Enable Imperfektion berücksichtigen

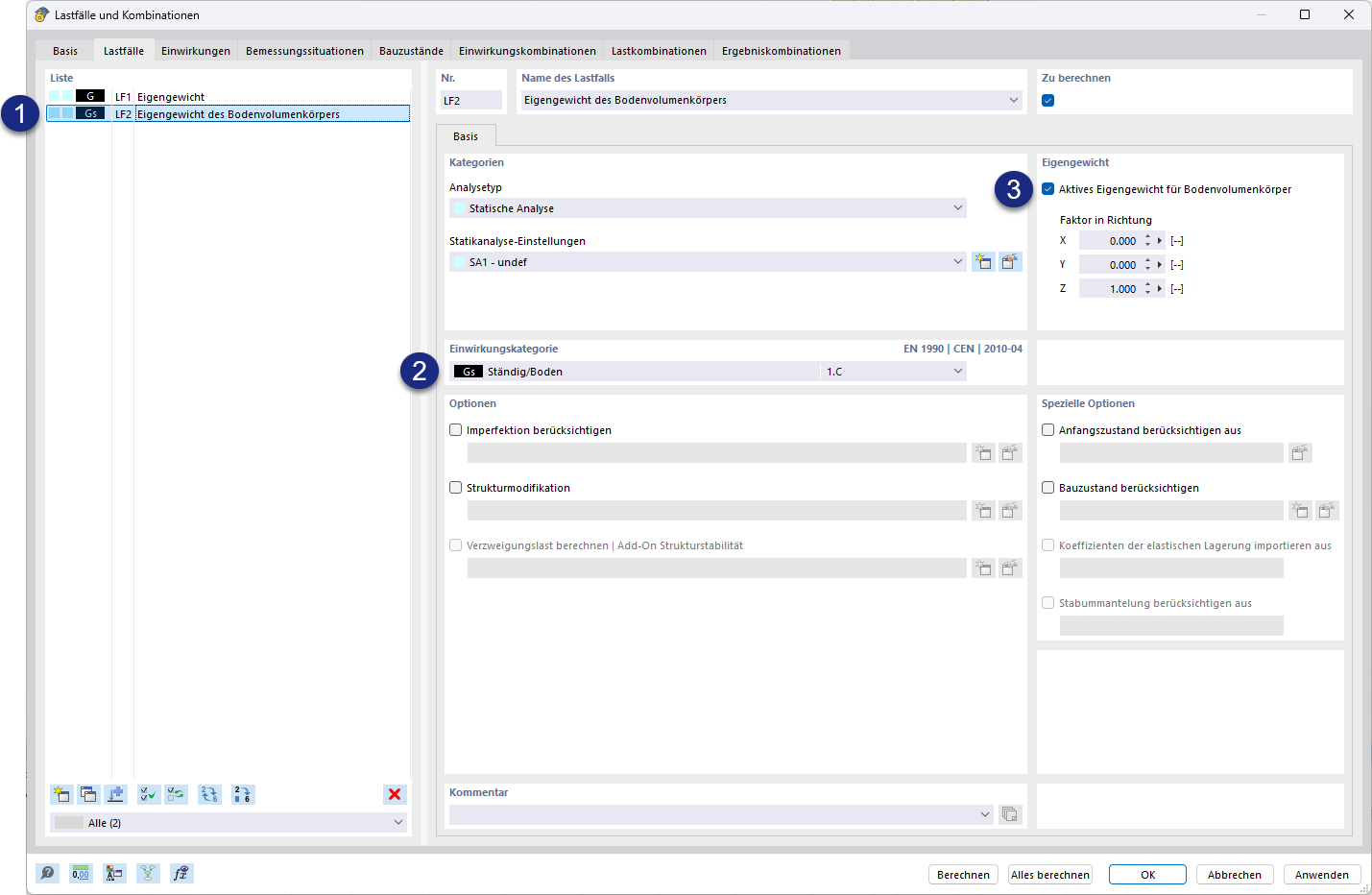455,429
